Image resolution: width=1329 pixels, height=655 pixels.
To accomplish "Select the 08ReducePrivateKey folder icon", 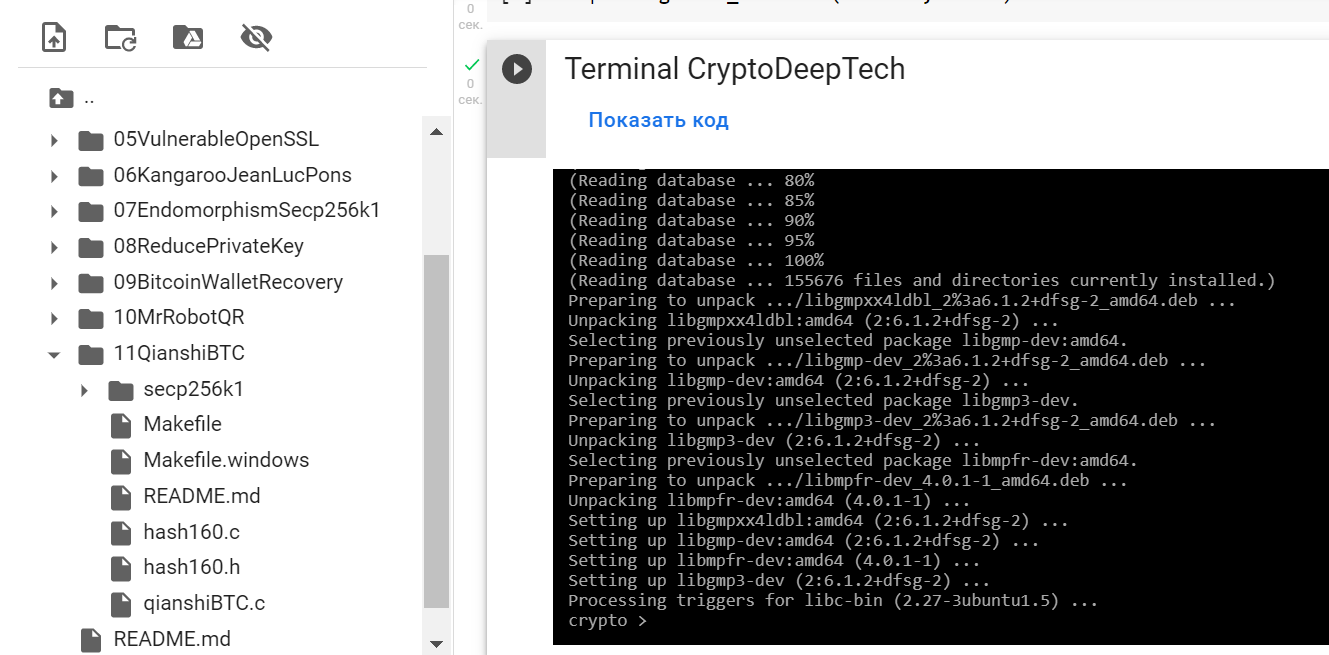I will 91,247.
